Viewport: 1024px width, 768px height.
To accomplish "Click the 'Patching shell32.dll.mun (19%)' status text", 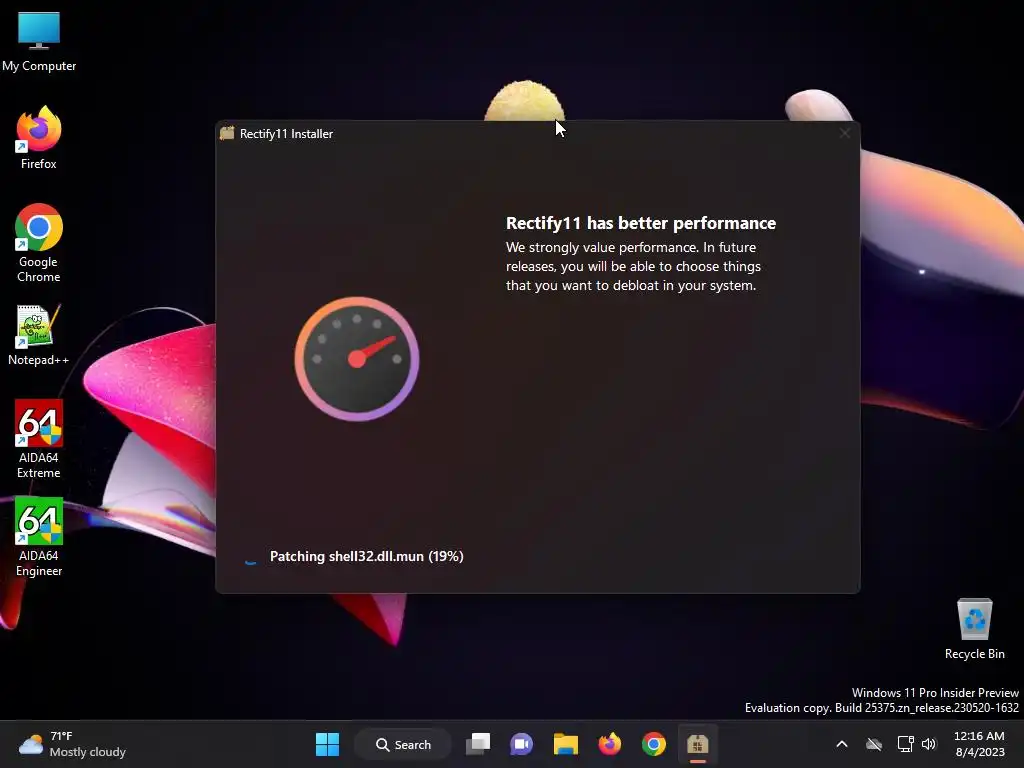I will 366,556.
